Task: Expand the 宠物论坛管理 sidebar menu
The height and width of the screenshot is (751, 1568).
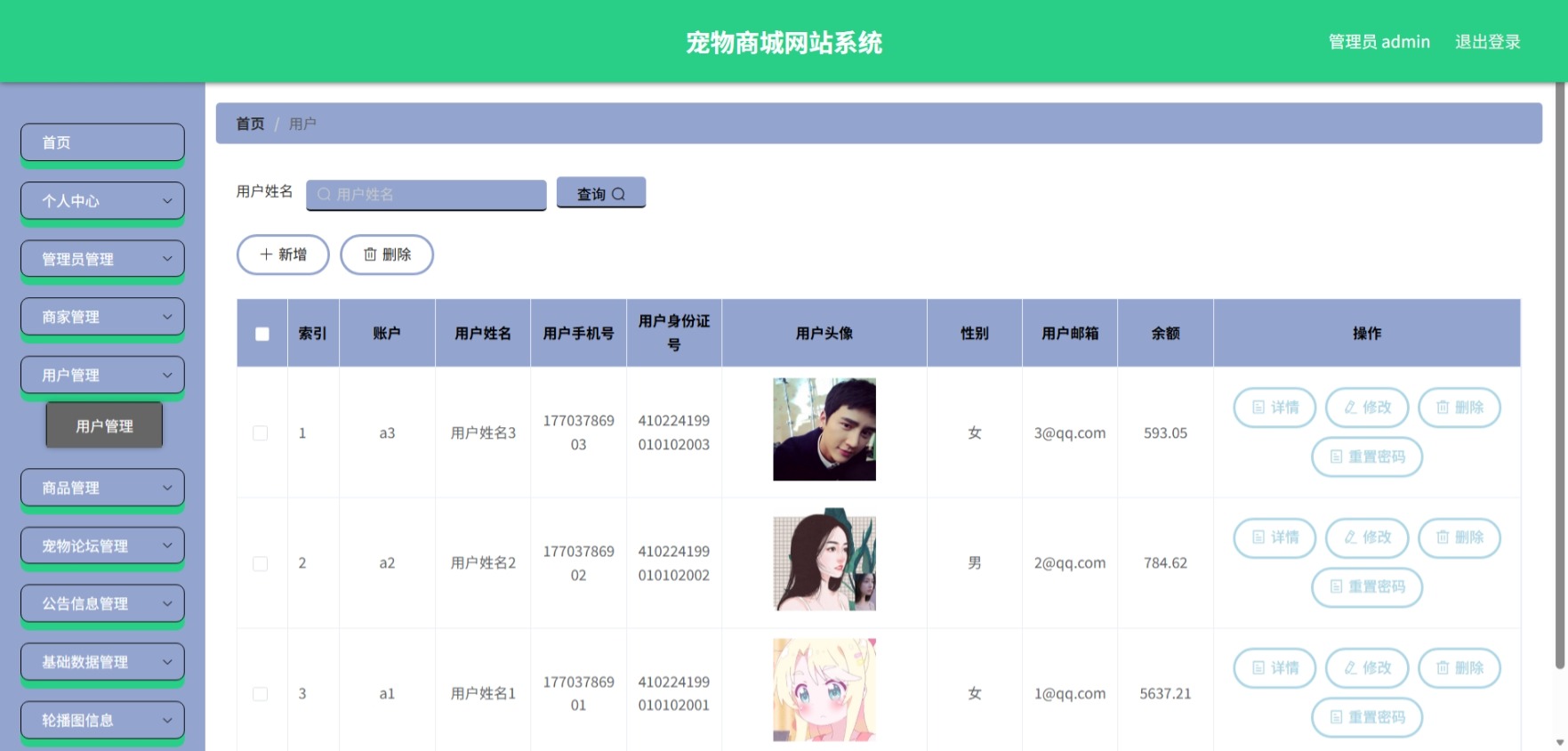Action: pyautogui.click(x=102, y=545)
